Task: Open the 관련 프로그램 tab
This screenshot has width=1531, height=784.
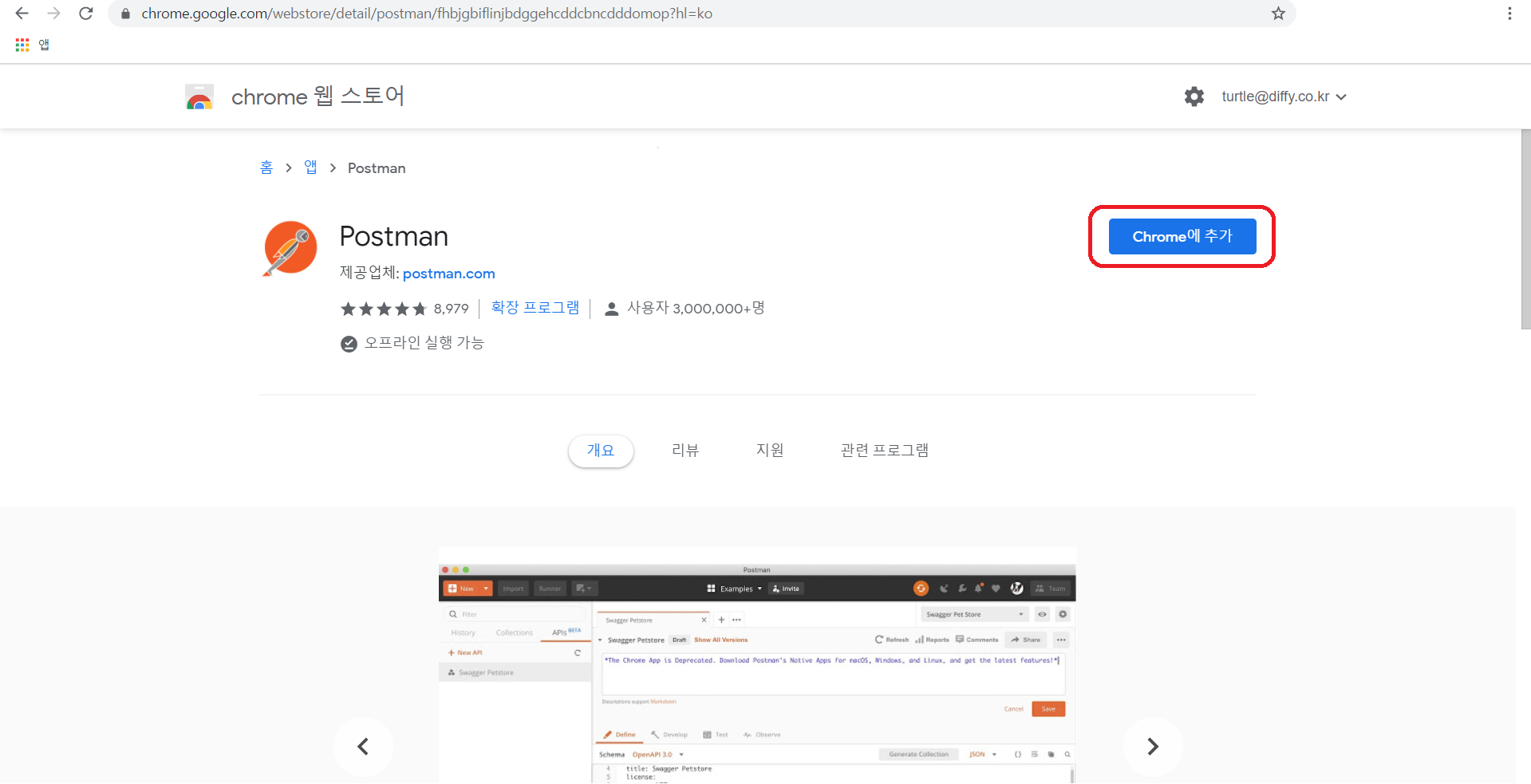Action: [885, 451]
